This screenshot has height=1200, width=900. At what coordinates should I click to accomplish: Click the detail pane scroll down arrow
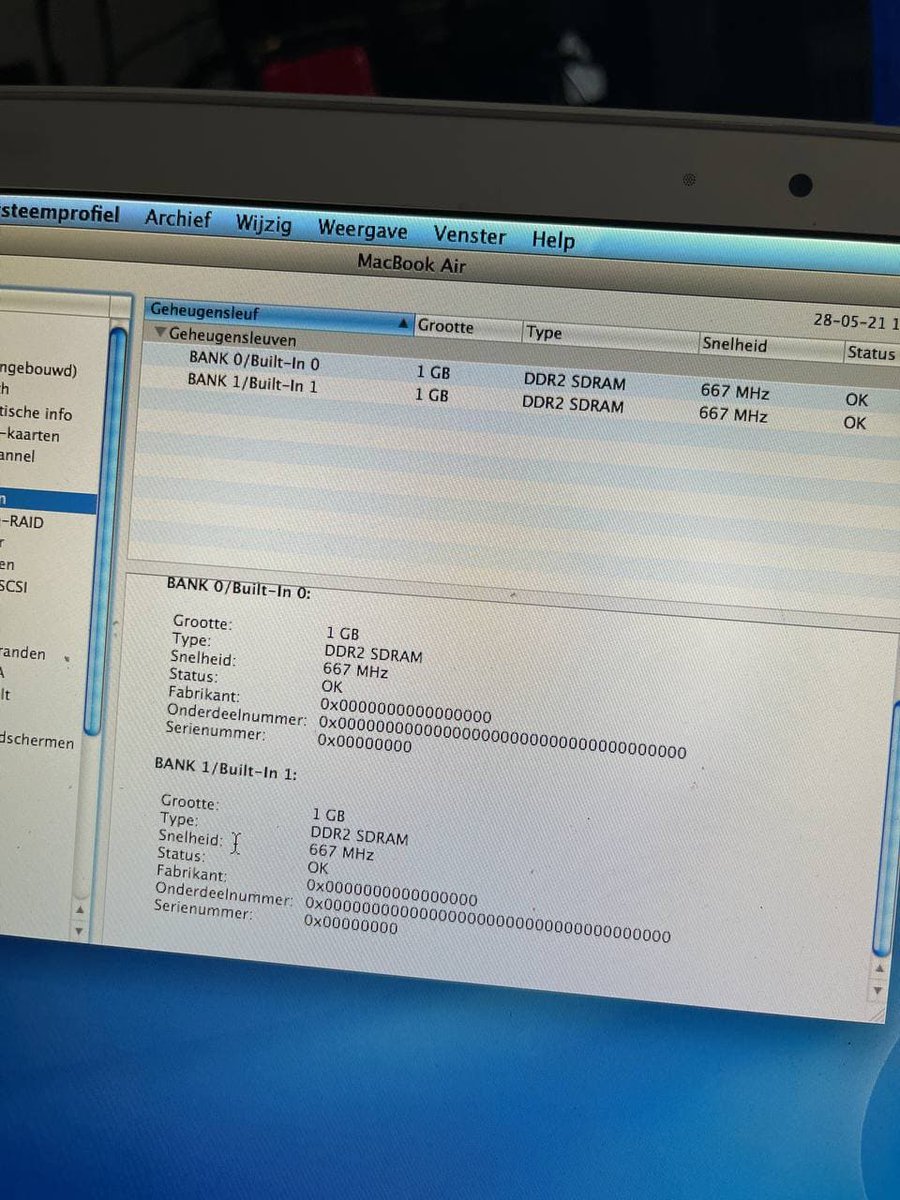pyautogui.click(x=877, y=989)
